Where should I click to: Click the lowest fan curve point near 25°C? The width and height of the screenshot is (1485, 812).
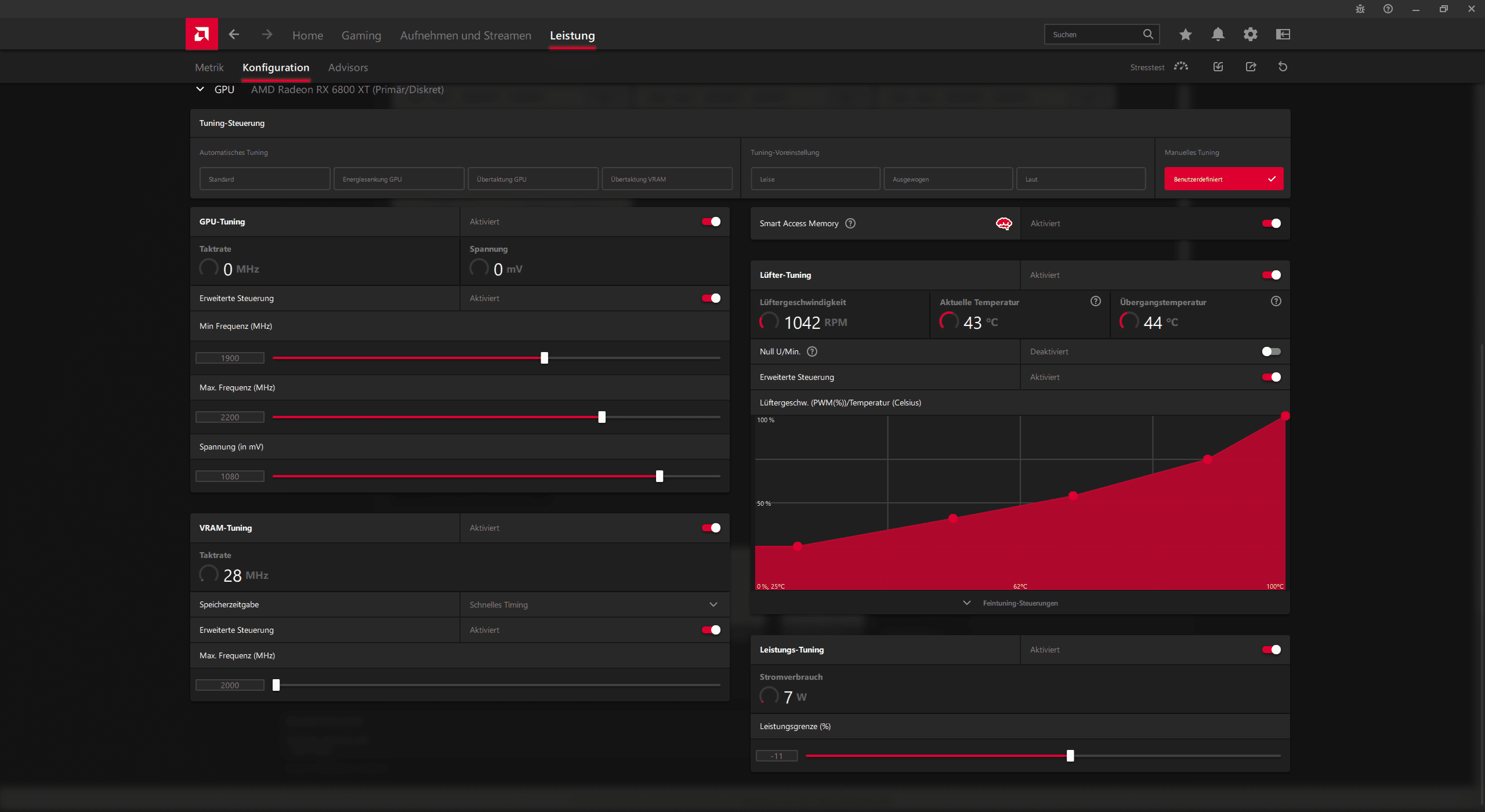(x=798, y=546)
